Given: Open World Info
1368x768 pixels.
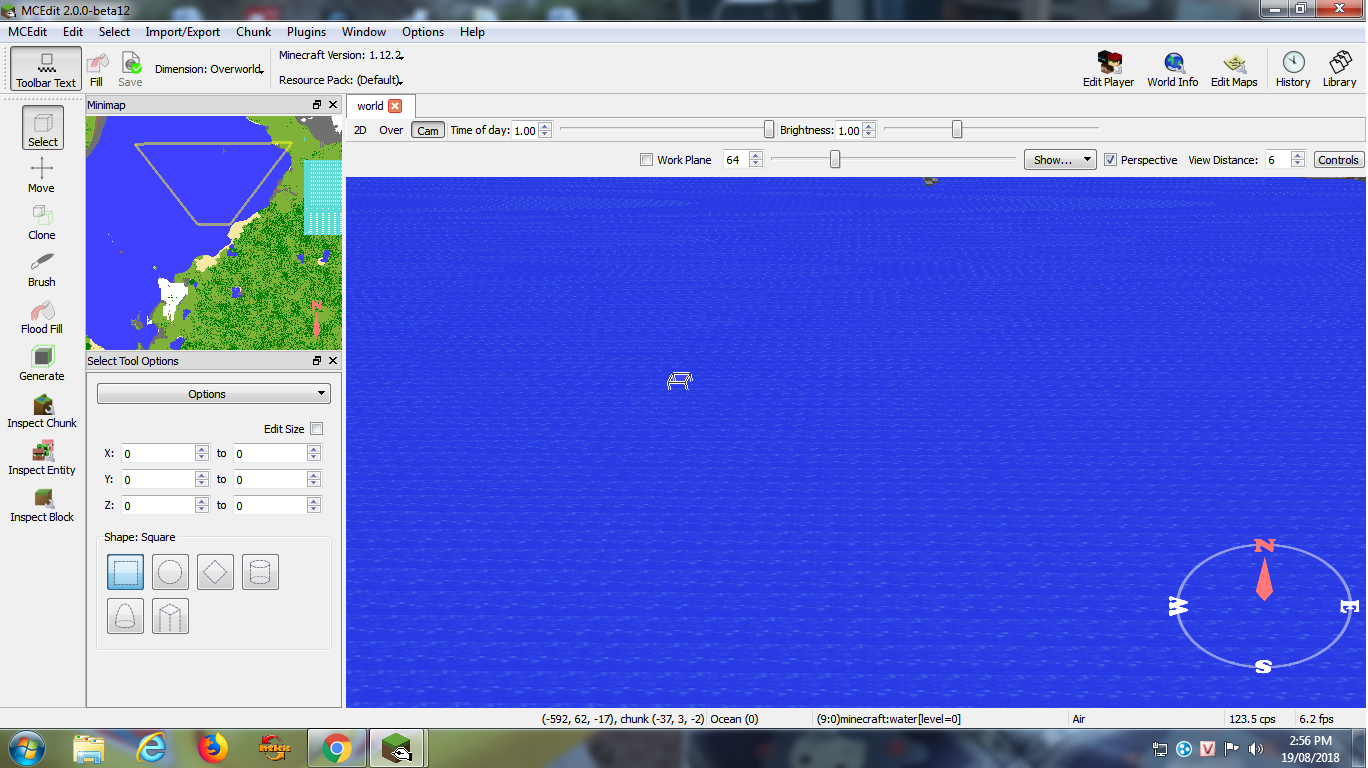Looking at the screenshot, I should coord(1172,69).
